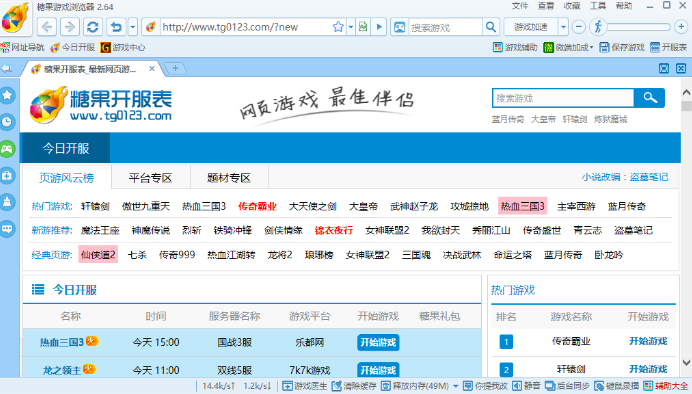Open the 查看 menu

[545, 6]
